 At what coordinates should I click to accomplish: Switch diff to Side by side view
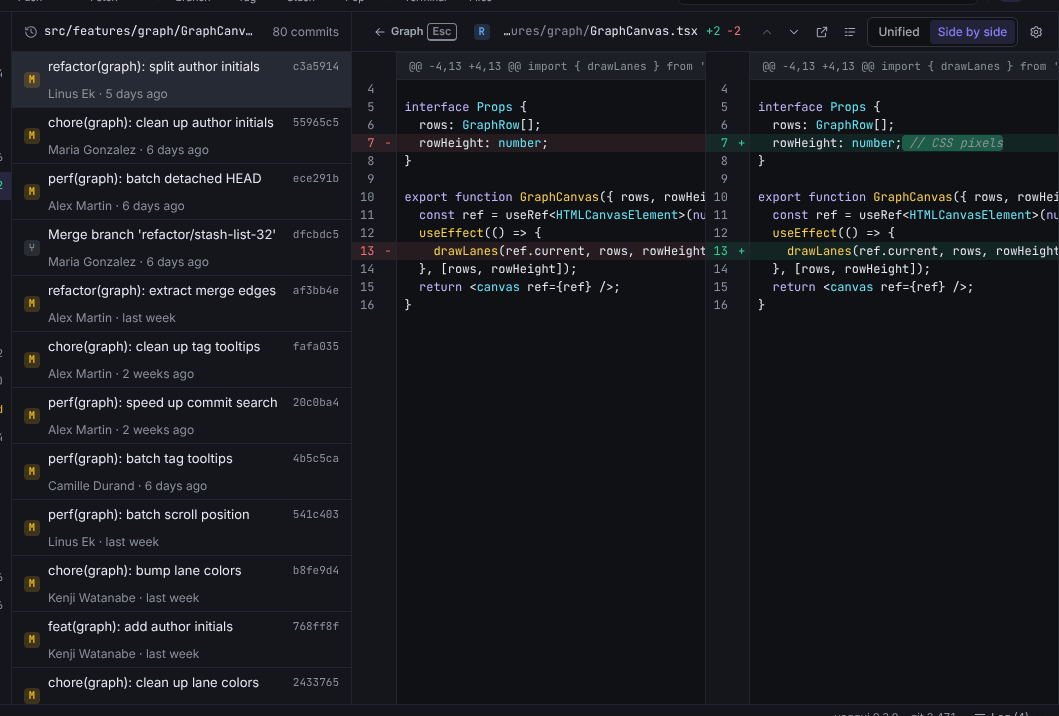972,32
